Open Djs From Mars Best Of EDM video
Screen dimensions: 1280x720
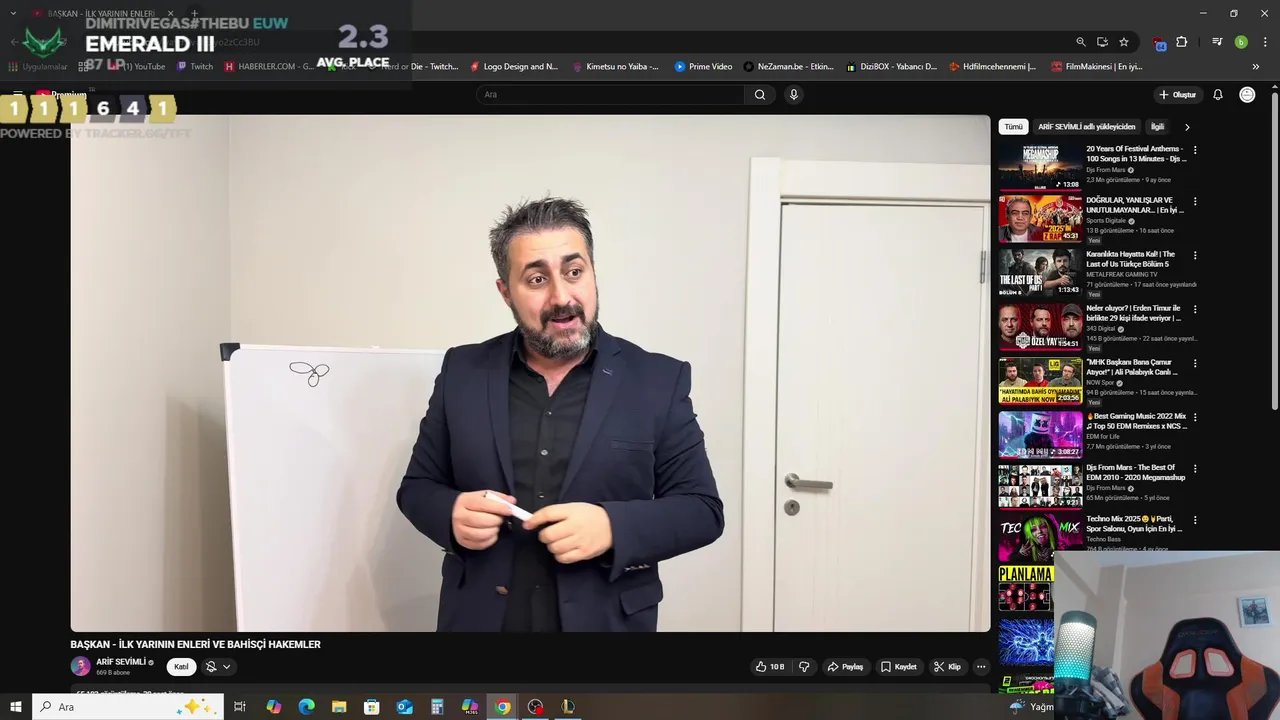(1040, 487)
